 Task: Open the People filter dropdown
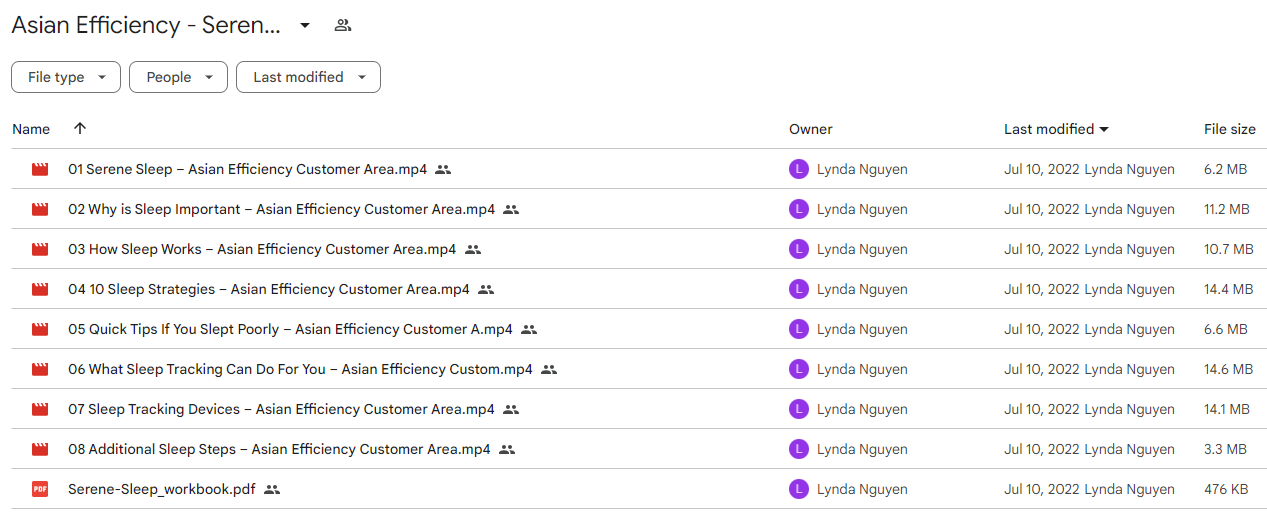point(178,77)
